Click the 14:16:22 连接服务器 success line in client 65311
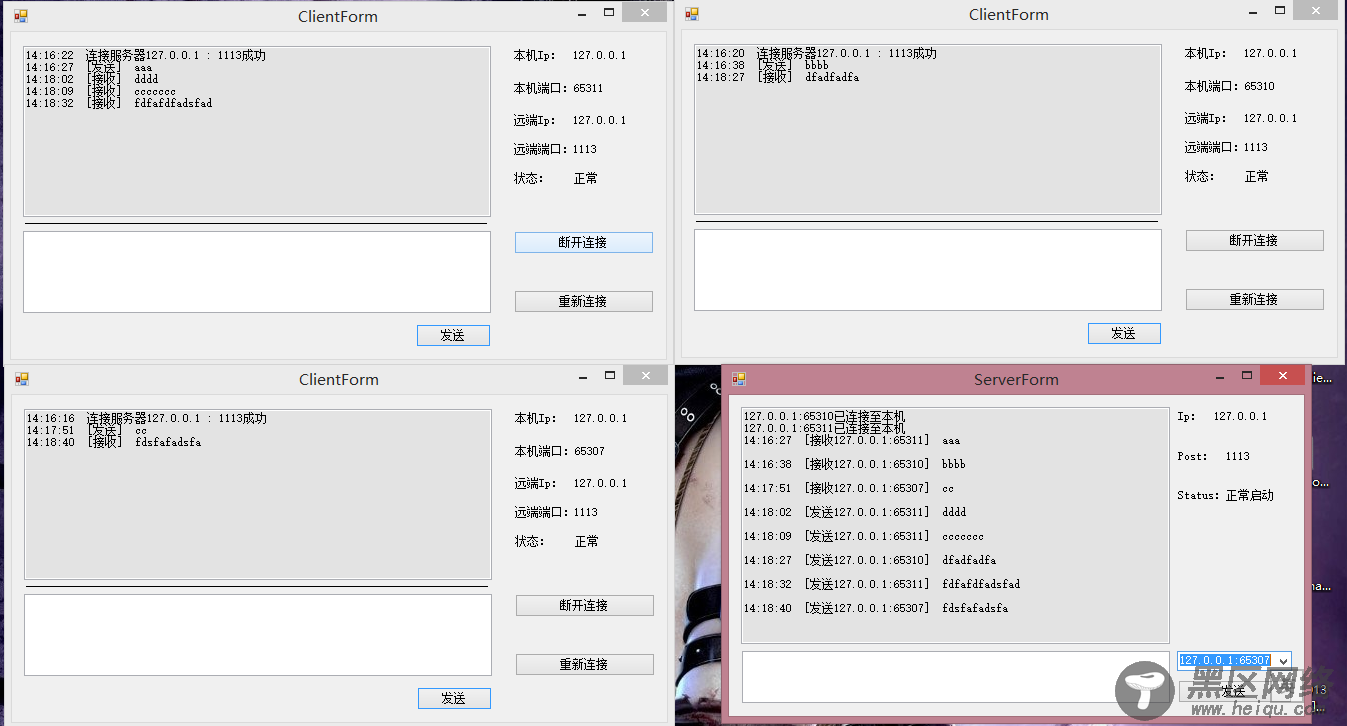The height and width of the screenshot is (726, 1347). click(x=146, y=56)
